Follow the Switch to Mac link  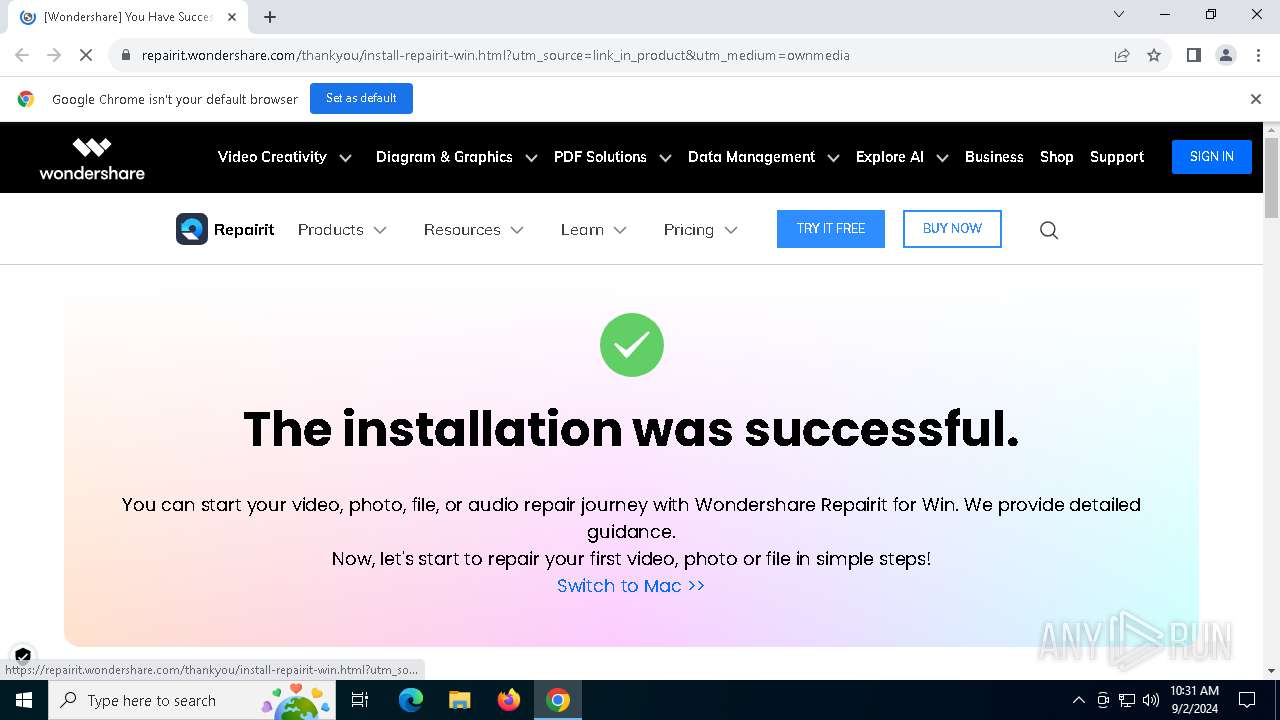tap(631, 586)
